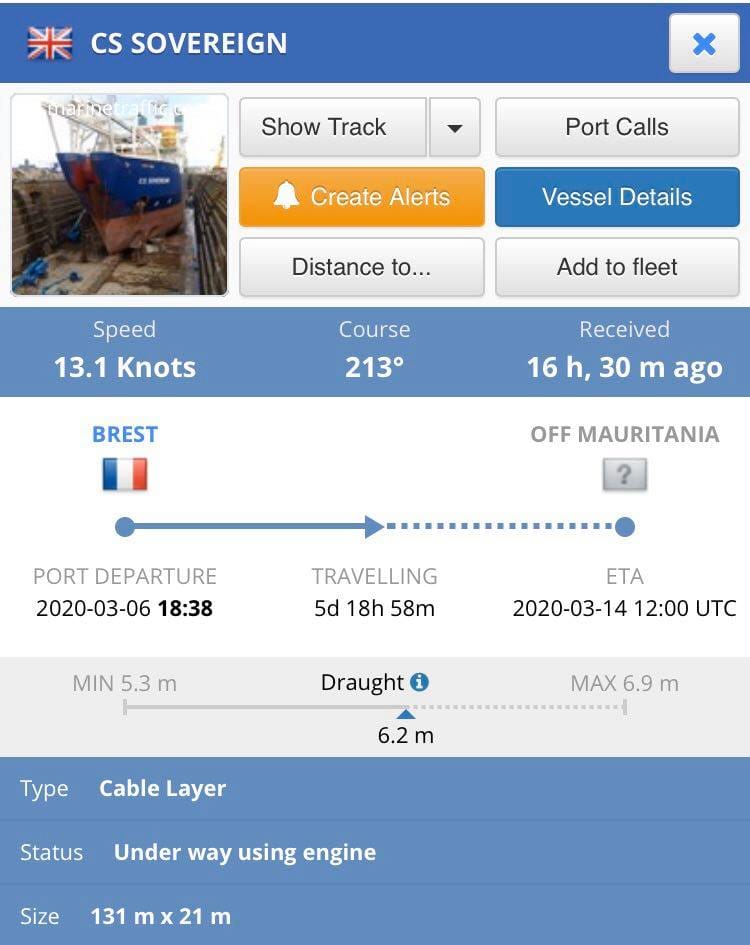Click the OFF MAURITANIA destination label

[x=624, y=434]
